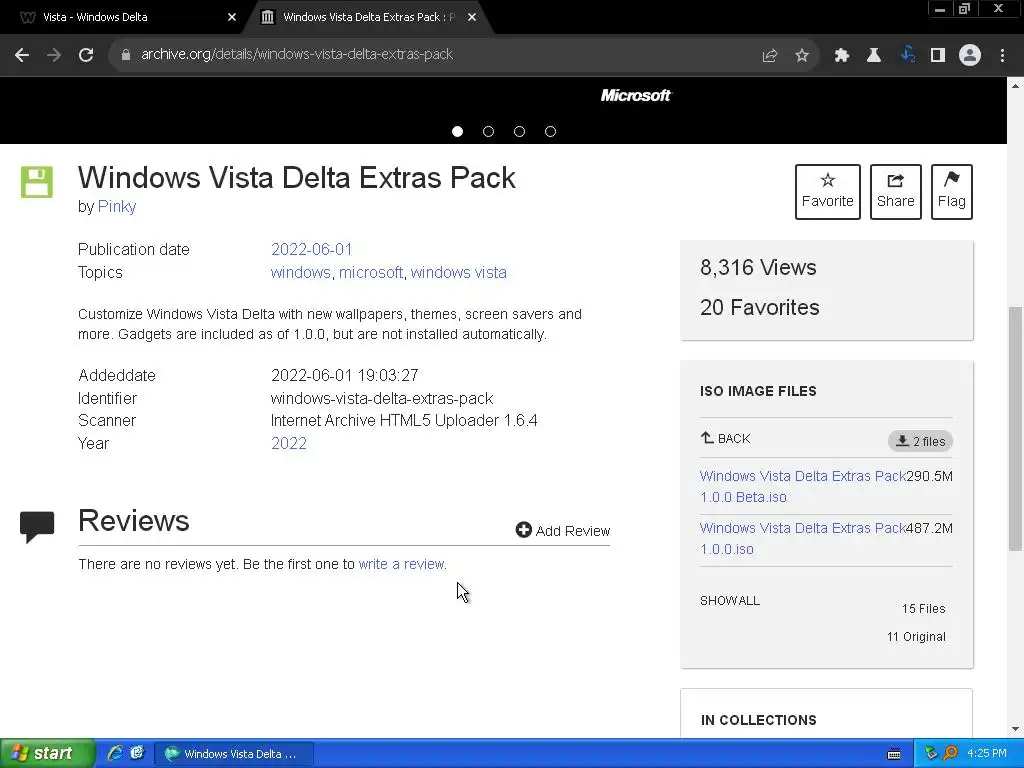The image size is (1024, 768).
Task: Click the Favorite button
Action: point(827,191)
